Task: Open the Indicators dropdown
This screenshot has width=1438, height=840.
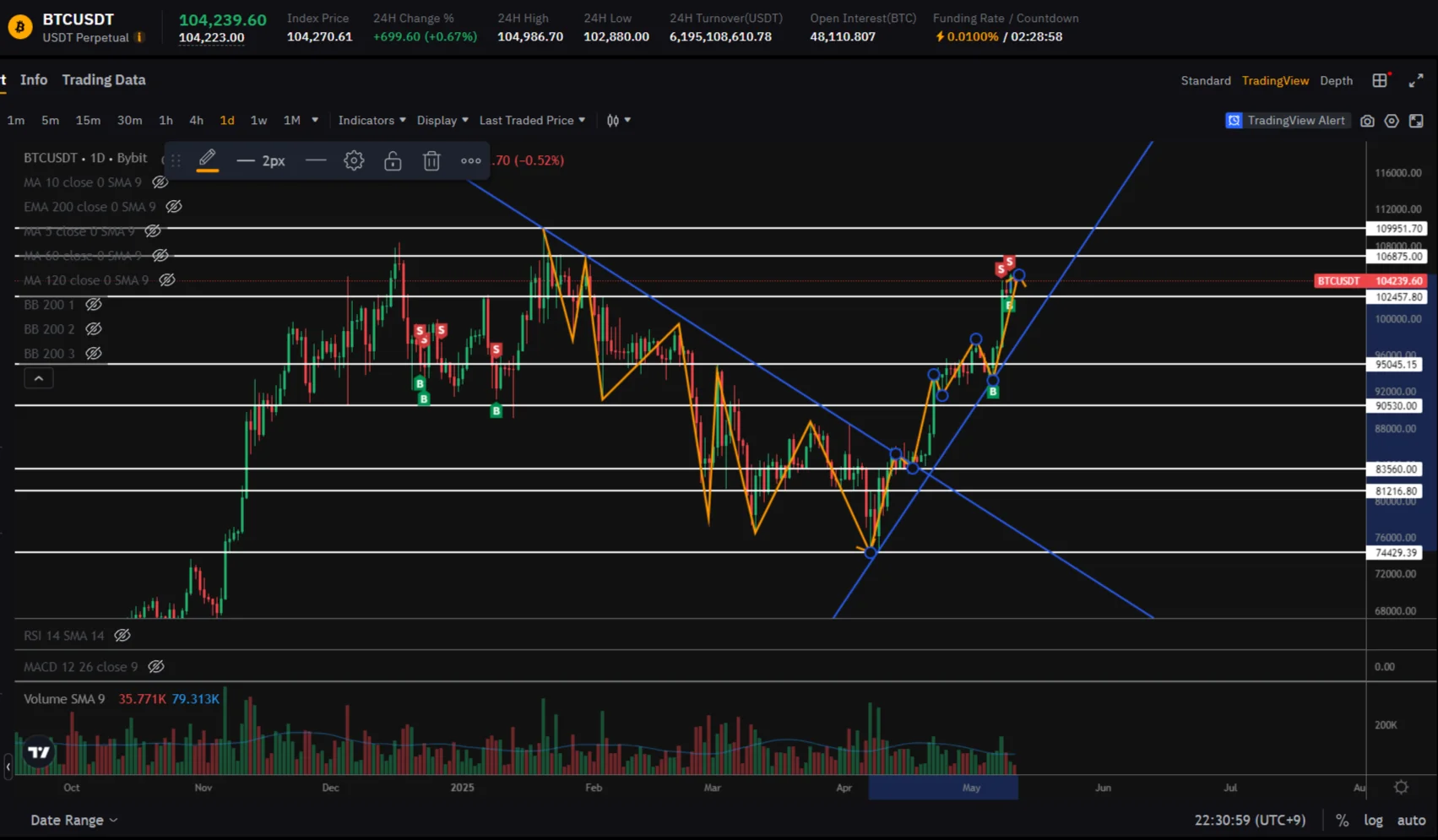Action: click(x=372, y=121)
